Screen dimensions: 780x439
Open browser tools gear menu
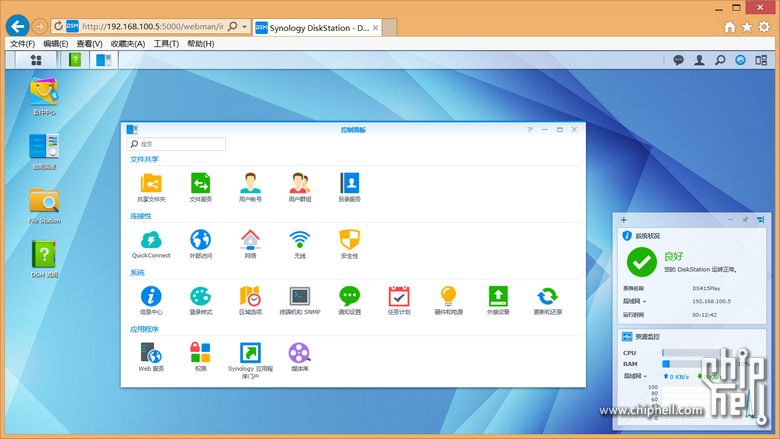point(764,27)
